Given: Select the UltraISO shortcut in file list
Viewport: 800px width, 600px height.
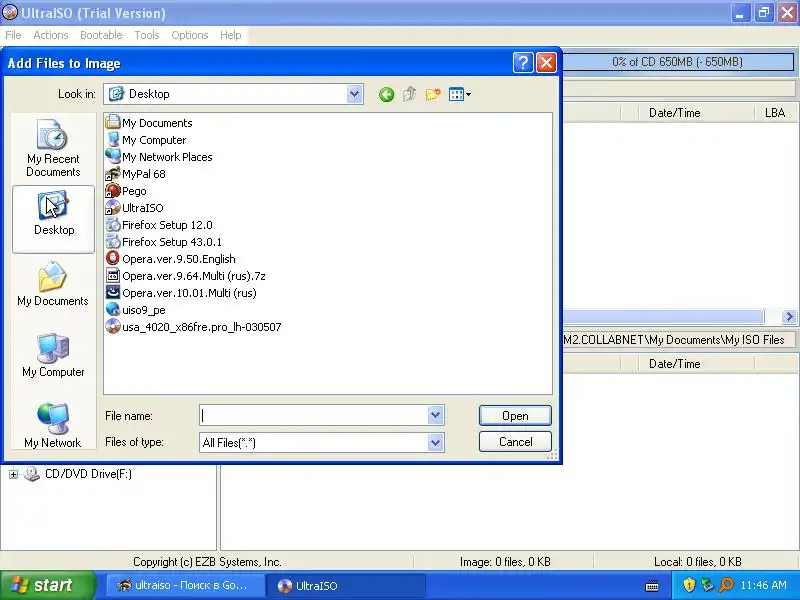Looking at the screenshot, I should tap(135, 208).
